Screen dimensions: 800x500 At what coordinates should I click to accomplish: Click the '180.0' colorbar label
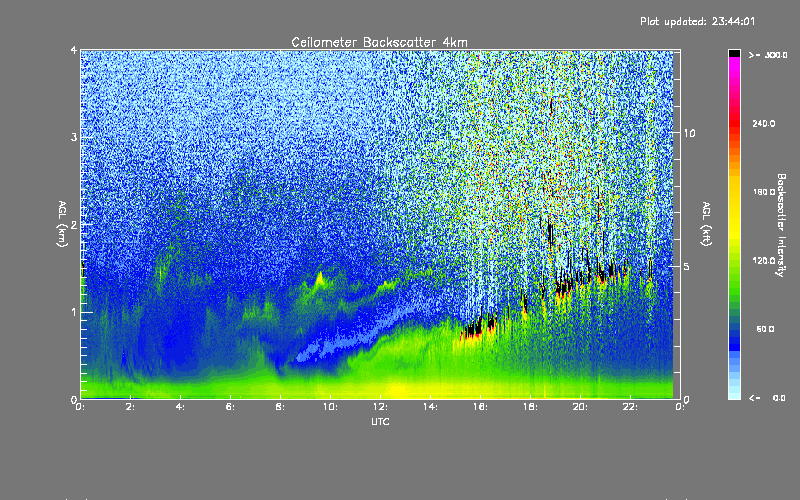click(764, 192)
